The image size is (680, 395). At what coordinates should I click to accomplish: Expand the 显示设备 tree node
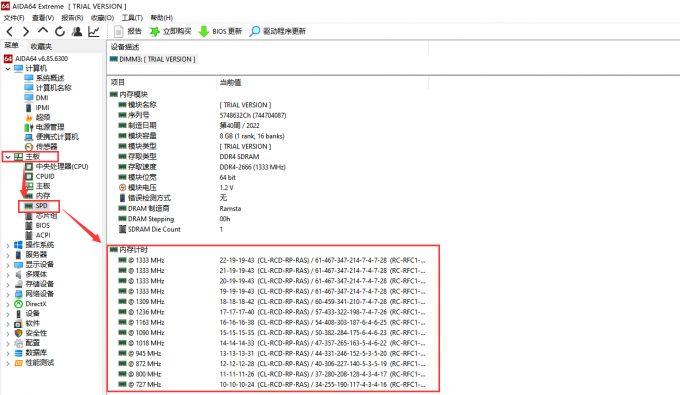pos(8,265)
